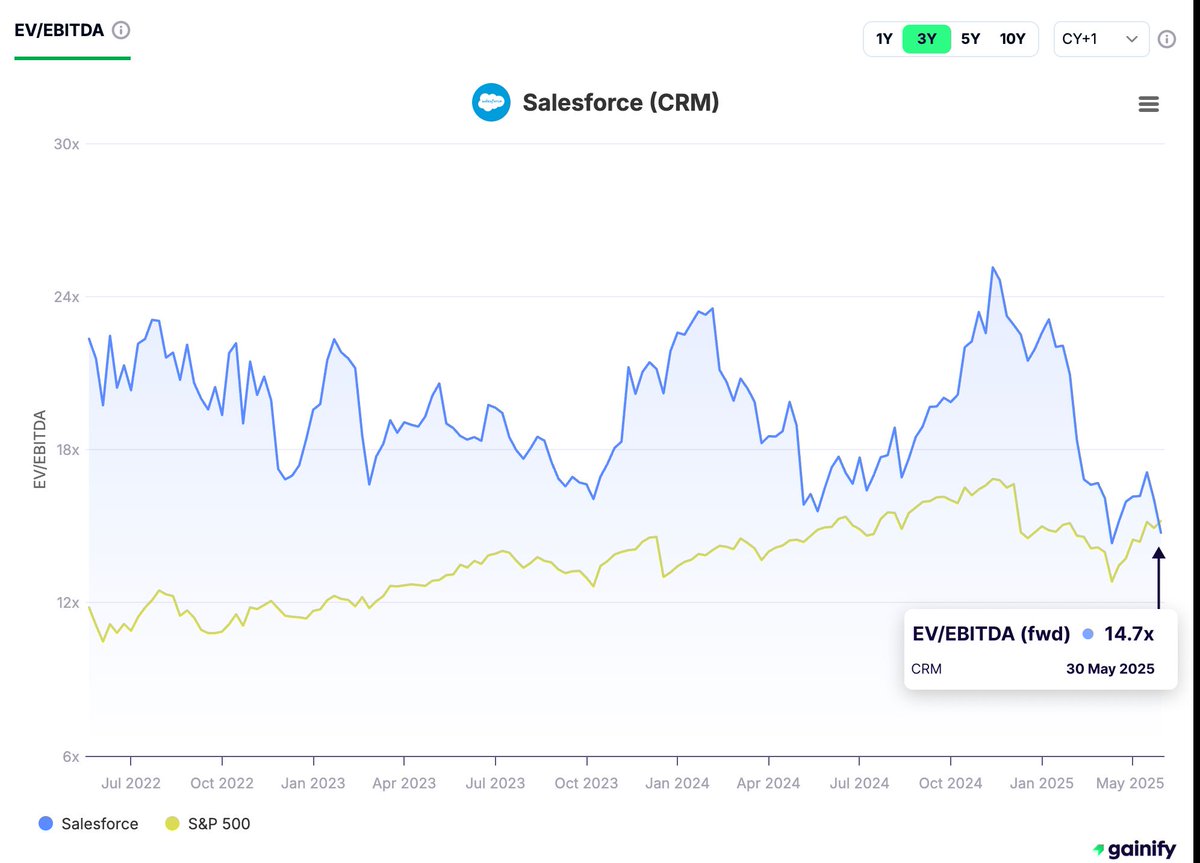Click the Oct 2023 x-axis label
Viewport: 1200px width, 863px height.
(586, 783)
